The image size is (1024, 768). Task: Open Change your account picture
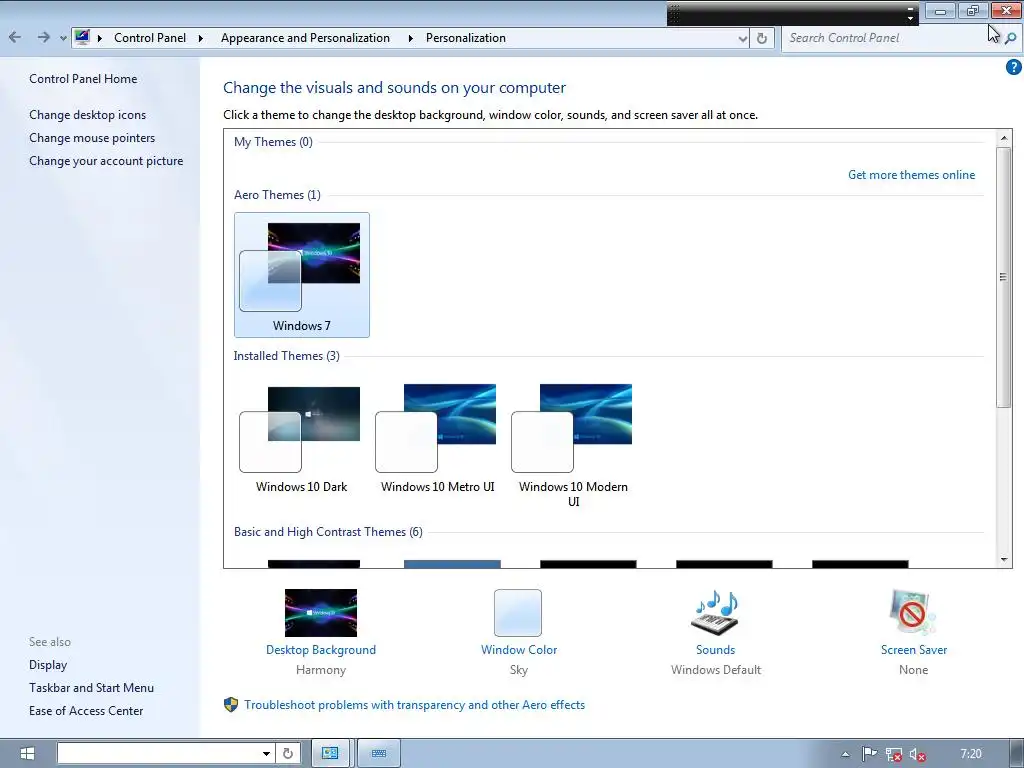(x=106, y=161)
